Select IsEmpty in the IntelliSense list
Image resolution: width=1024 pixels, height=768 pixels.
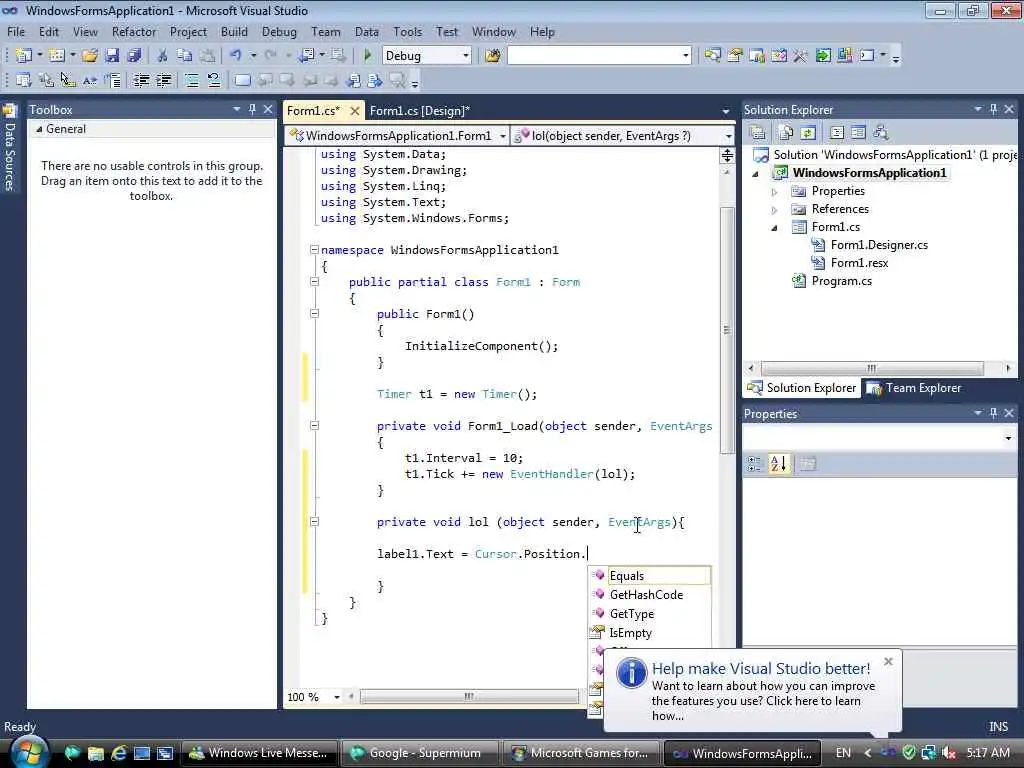[649, 632]
